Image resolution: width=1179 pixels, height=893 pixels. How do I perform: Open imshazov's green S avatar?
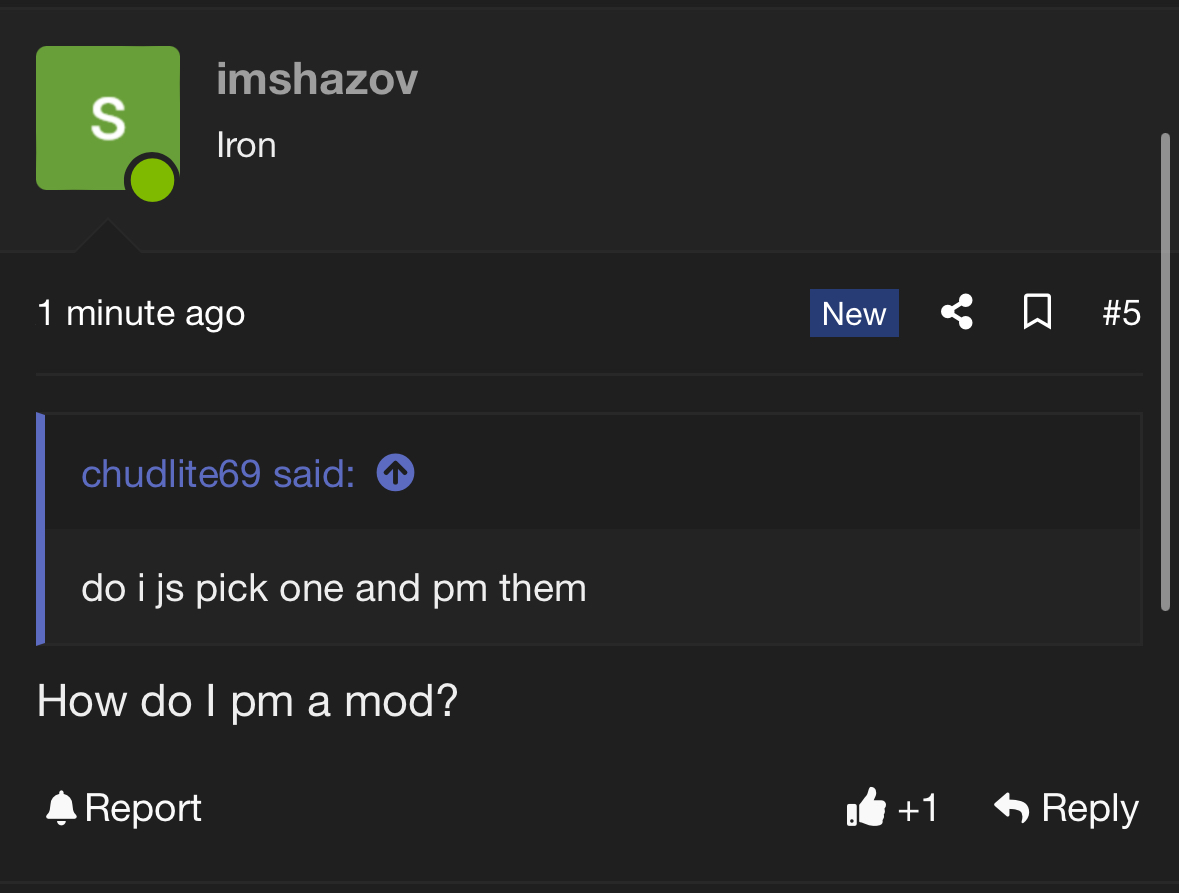(107, 117)
